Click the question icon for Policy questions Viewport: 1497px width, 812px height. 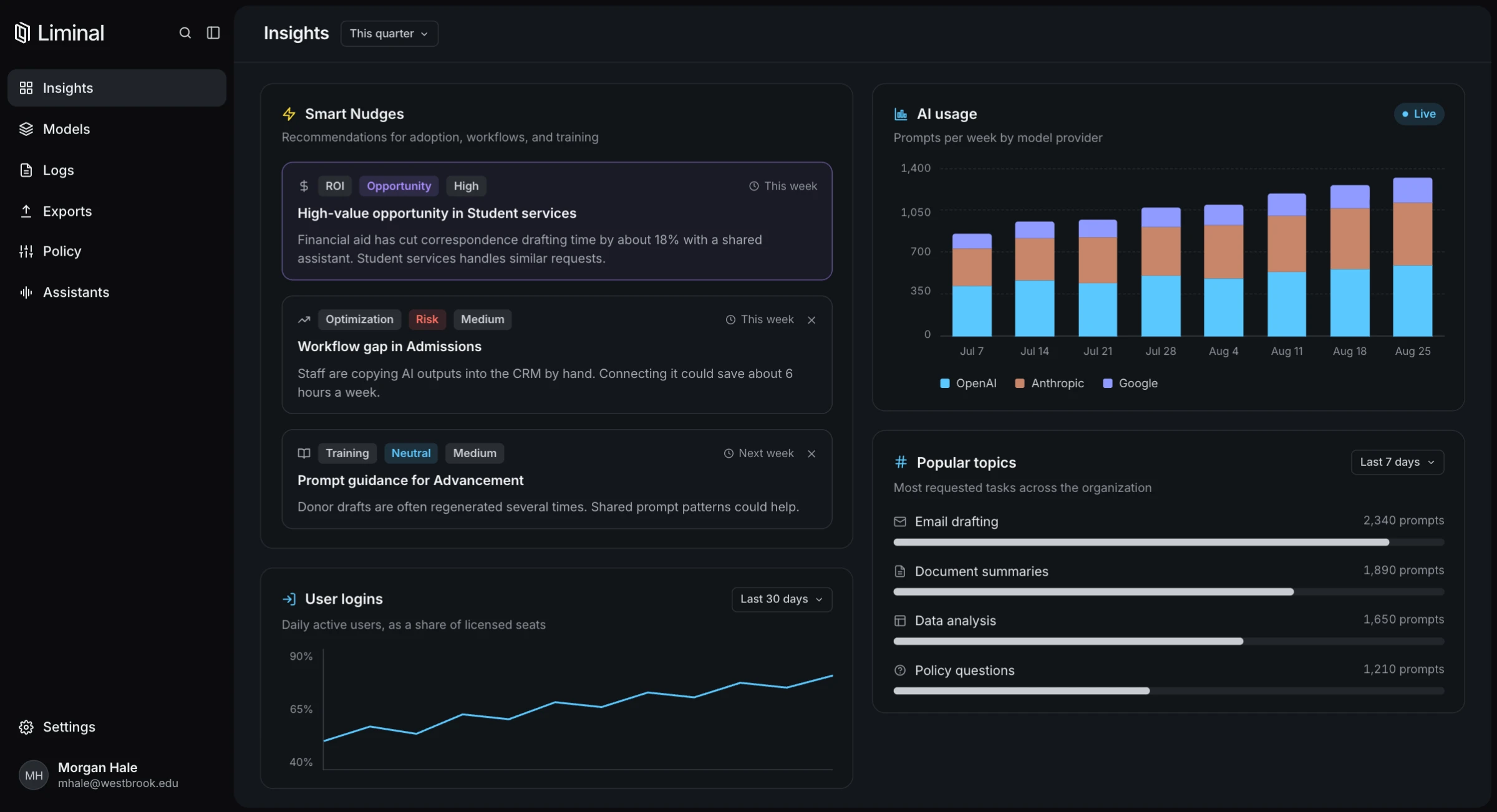[899, 670]
